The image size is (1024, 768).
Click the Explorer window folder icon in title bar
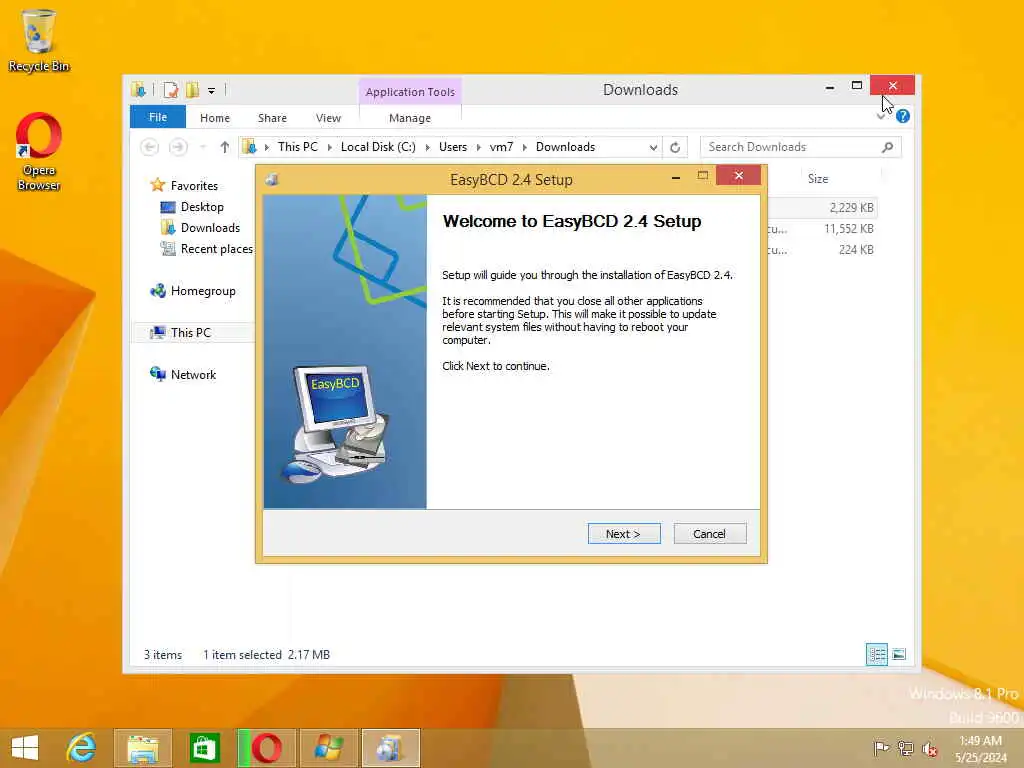pos(138,89)
